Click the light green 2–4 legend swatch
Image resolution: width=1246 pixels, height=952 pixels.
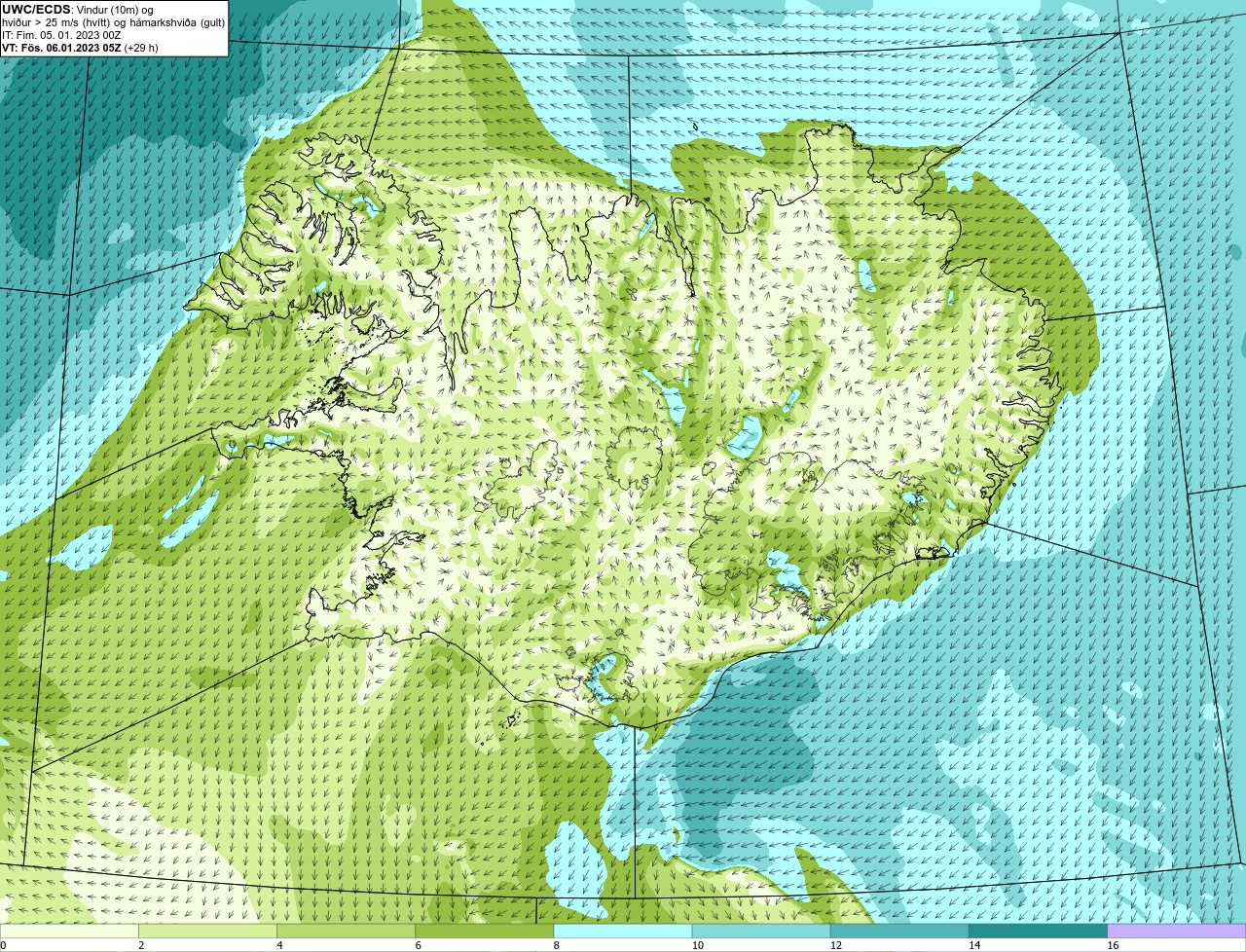pos(208,932)
